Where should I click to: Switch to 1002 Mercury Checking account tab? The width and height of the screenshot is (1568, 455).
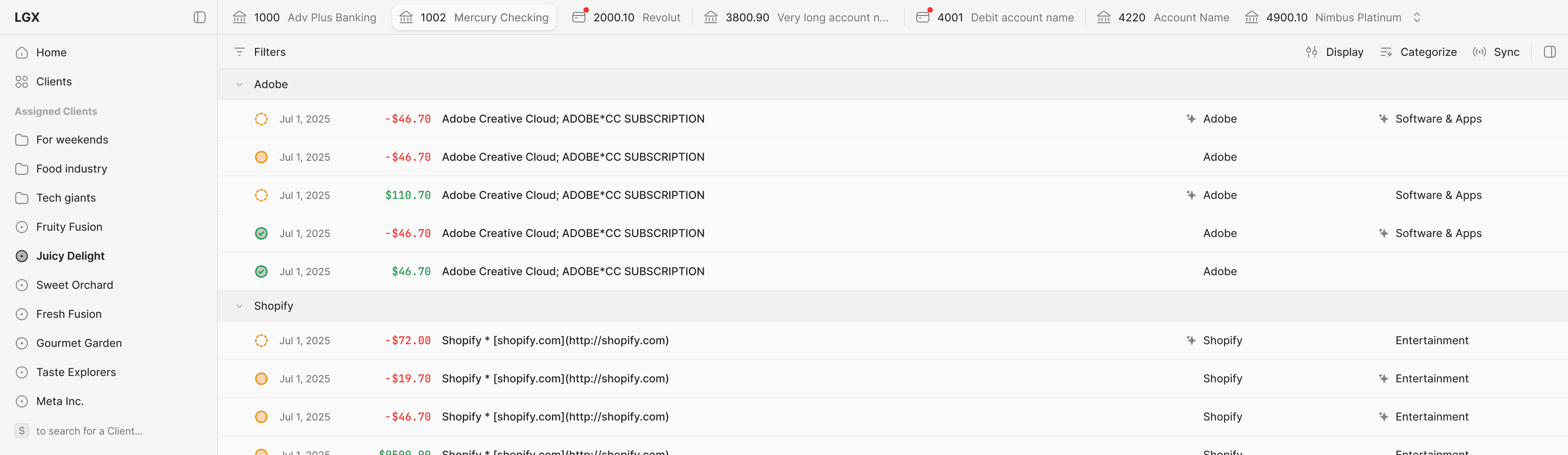click(x=474, y=17)
